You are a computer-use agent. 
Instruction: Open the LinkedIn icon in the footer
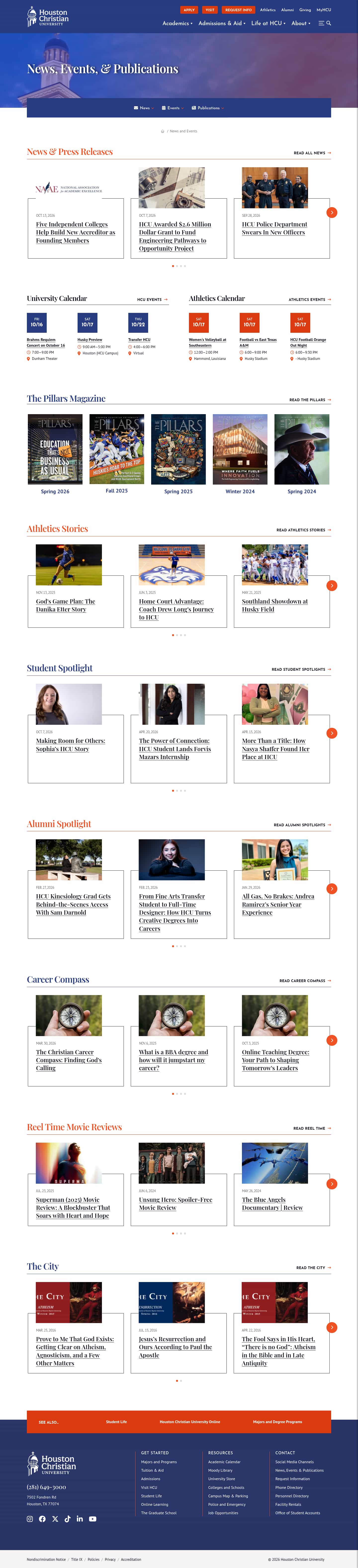80,1519
